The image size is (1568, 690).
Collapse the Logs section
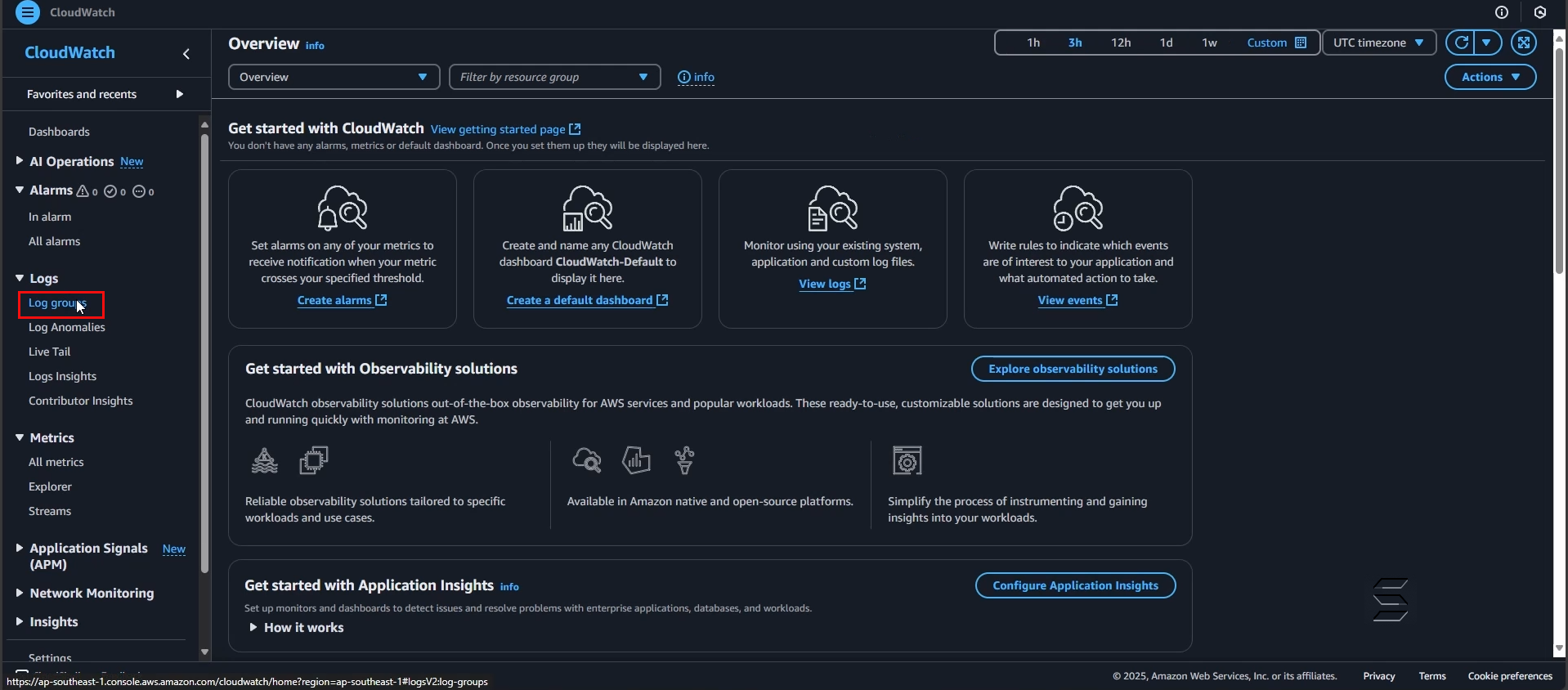pos(19,278)
